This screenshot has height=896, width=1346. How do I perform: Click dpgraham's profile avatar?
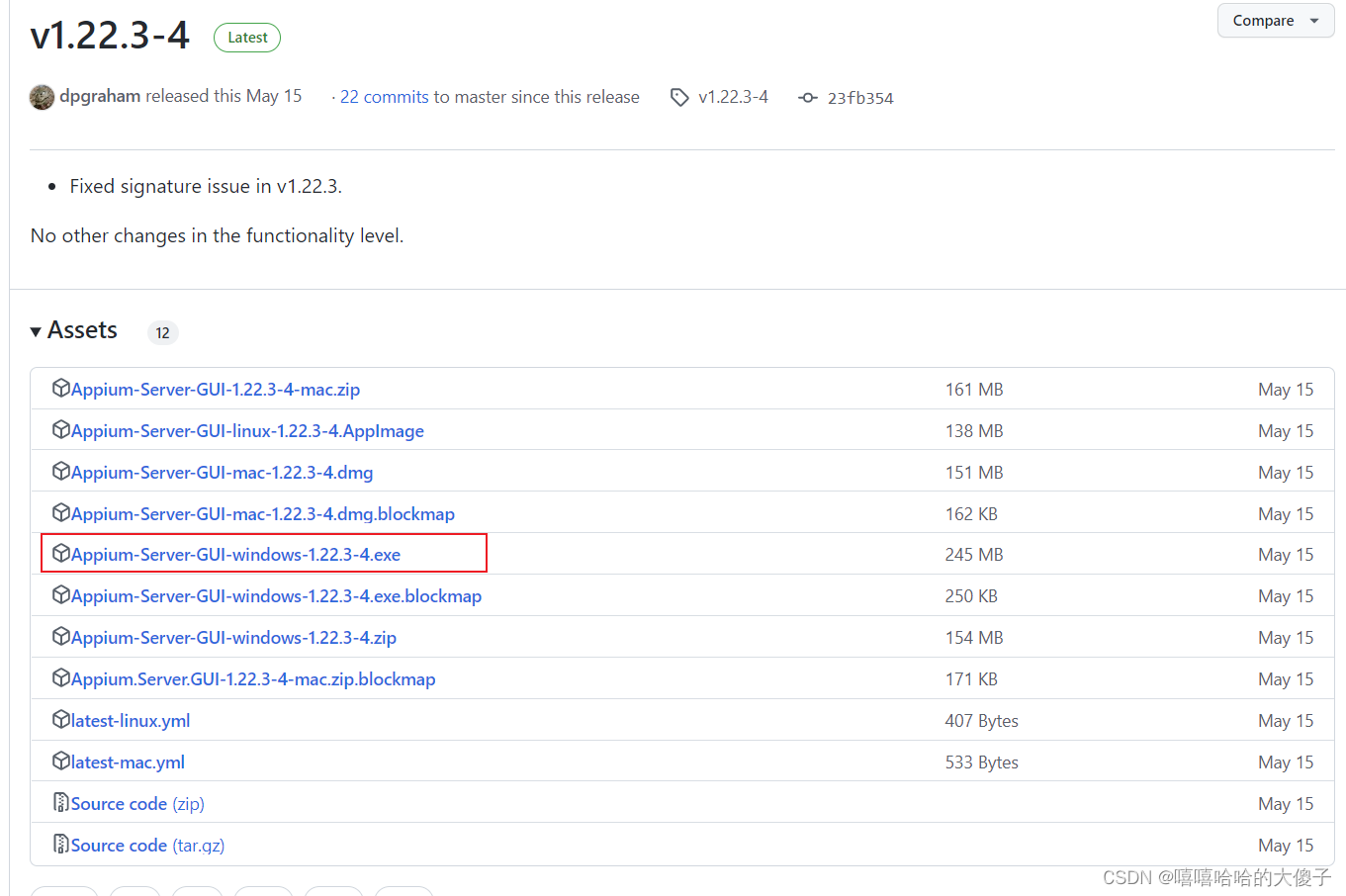pos(41,96)
